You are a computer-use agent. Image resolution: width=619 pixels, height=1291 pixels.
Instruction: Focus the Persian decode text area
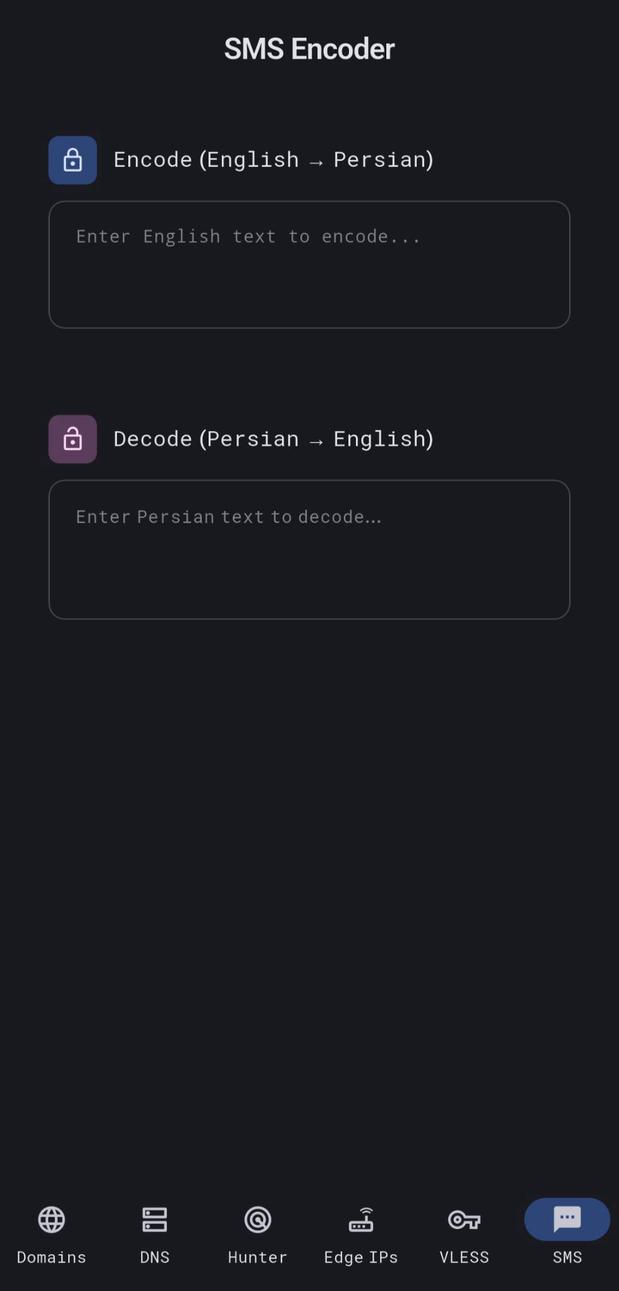tap(309, 549)
